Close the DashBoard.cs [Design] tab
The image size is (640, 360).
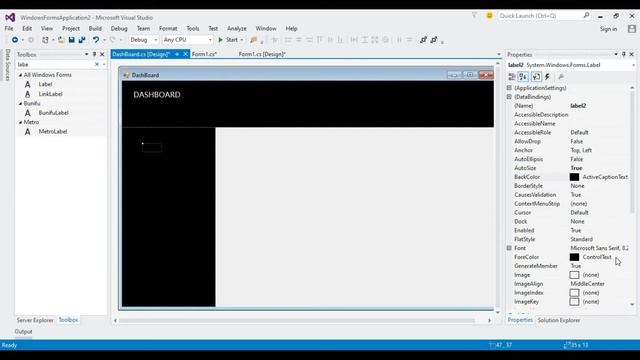click(x=185, y=54)
